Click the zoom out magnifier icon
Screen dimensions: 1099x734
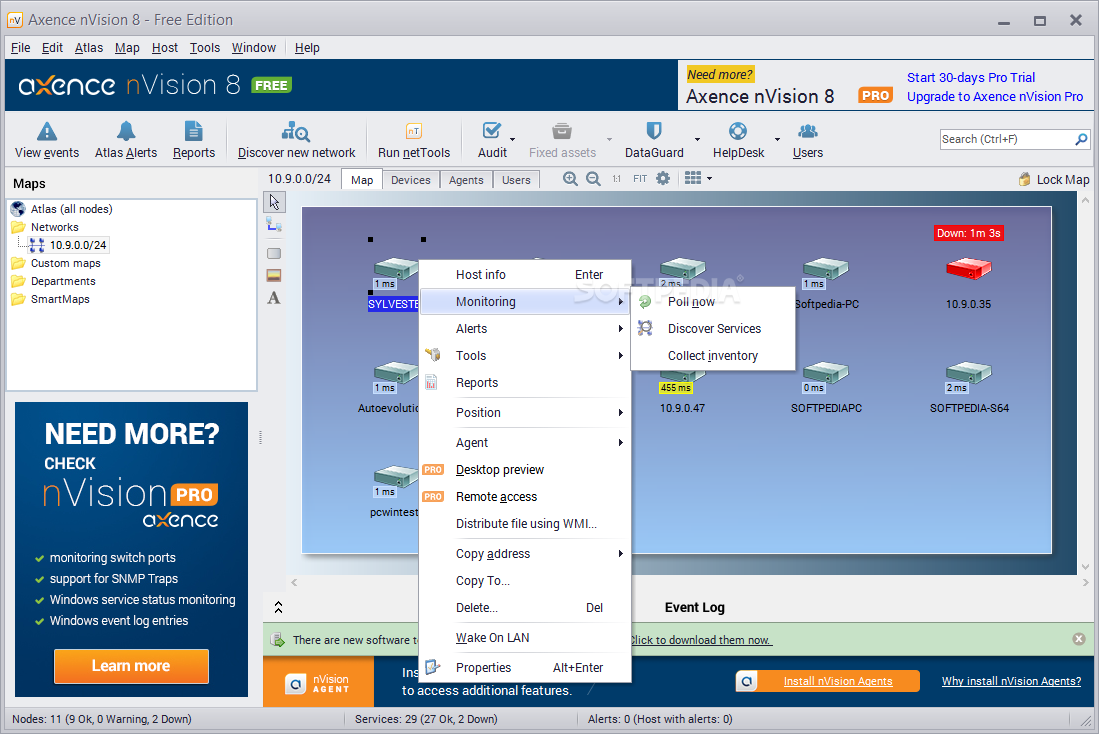pyautogui.click(x=593, y=179)
